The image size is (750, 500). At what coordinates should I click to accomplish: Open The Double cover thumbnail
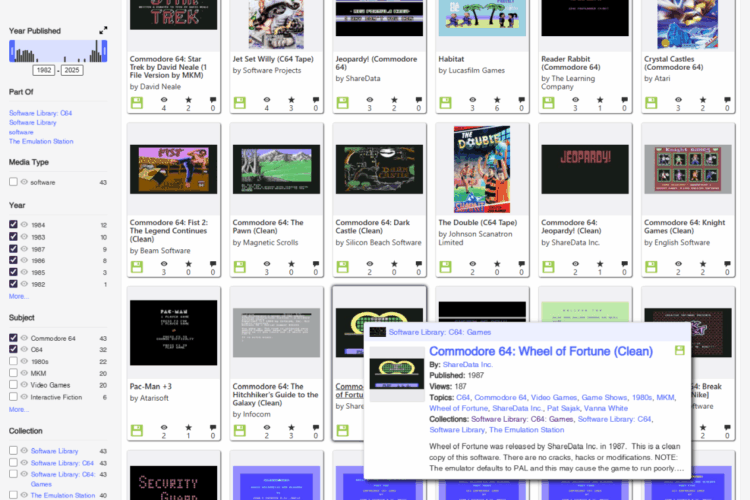coord(482,169)
